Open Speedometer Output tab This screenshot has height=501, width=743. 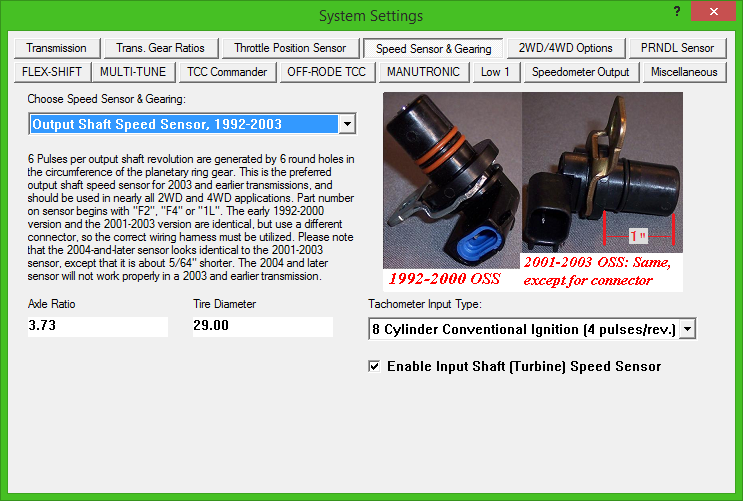(x=580, y=72)
